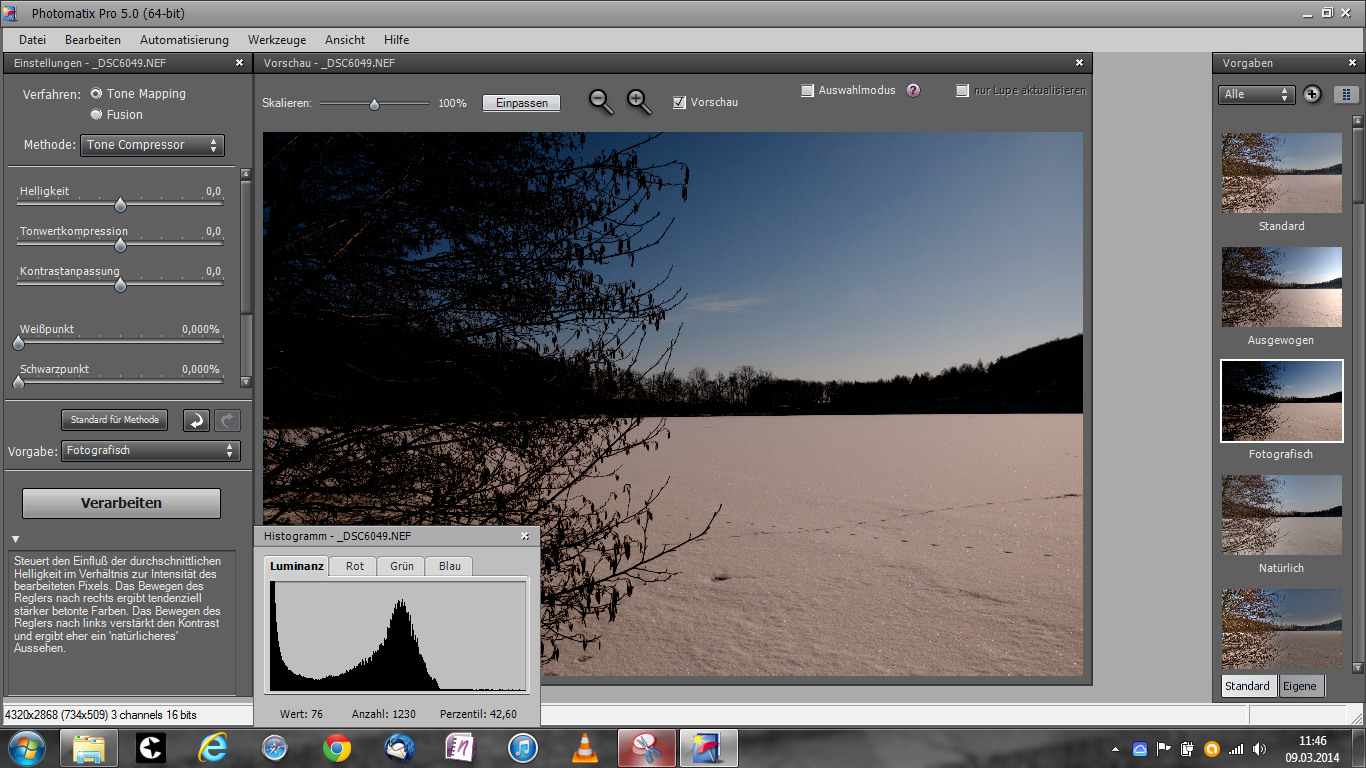
Task: Switch to the Rot histogram tab
Action: click(x=354, y=566)
